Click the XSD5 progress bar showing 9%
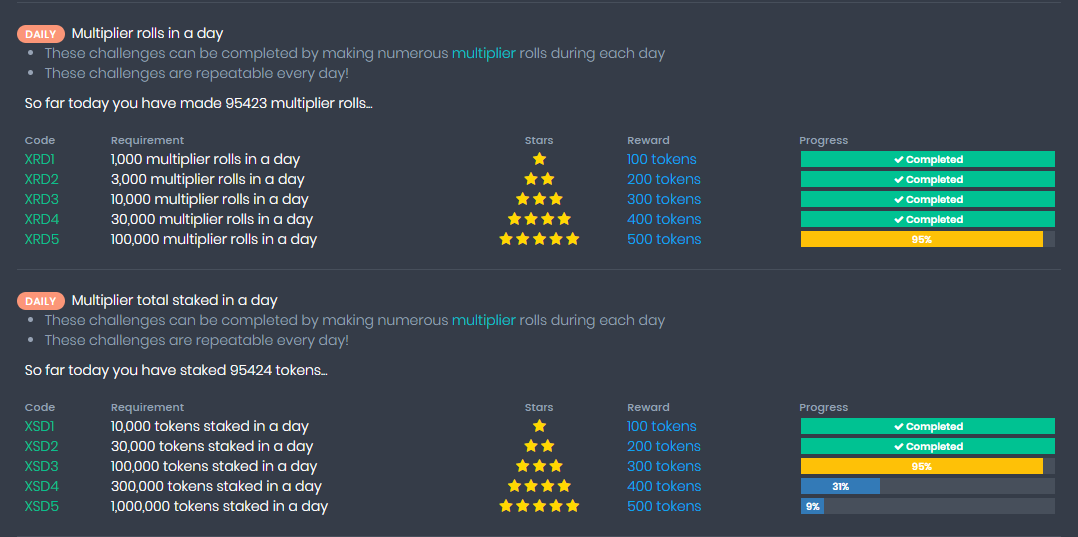 [927, 506]
